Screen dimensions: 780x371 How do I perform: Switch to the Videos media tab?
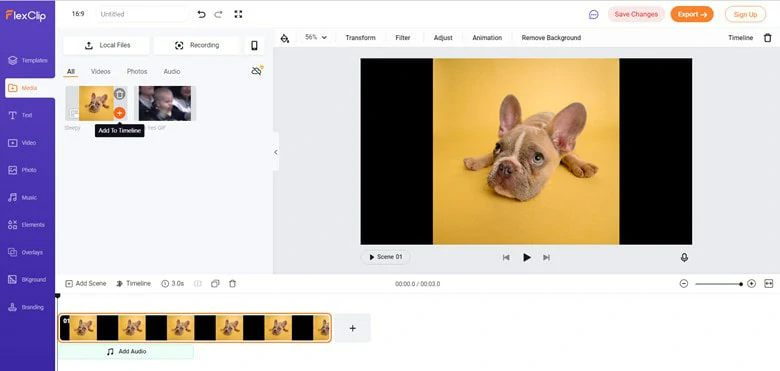click(x=100, y=72)
